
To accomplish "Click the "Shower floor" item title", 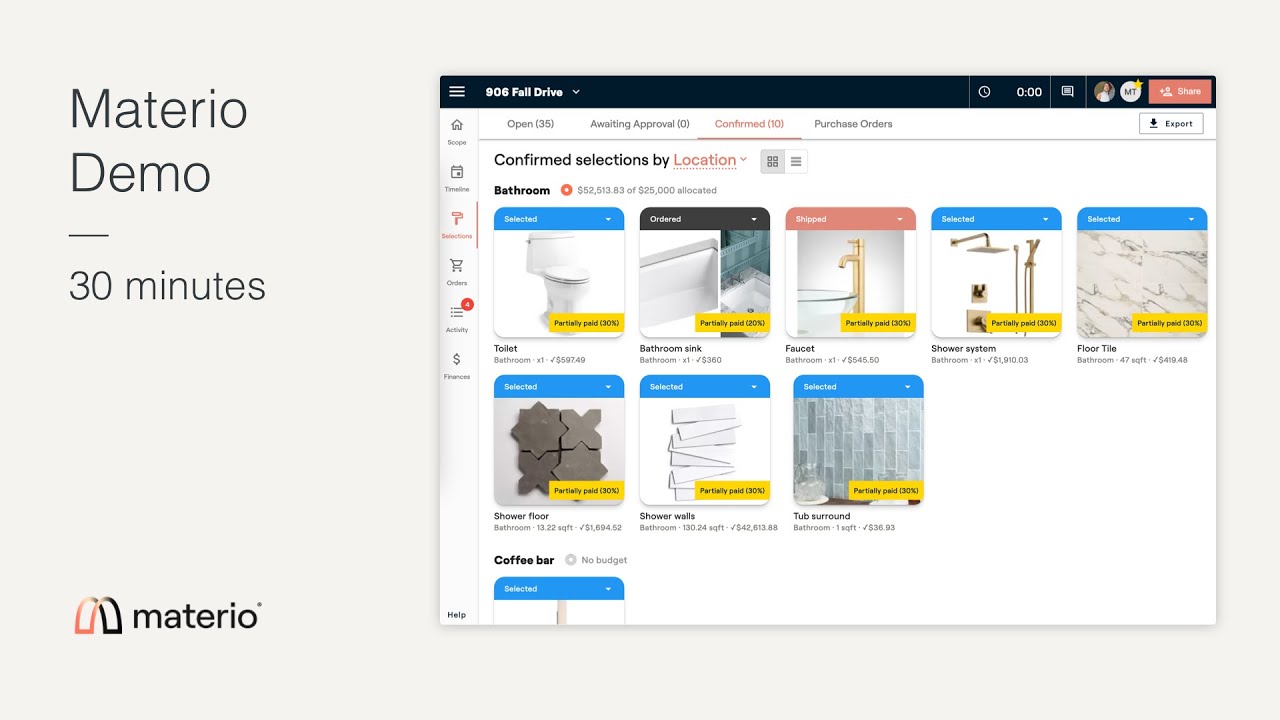I will click(522, 517).
